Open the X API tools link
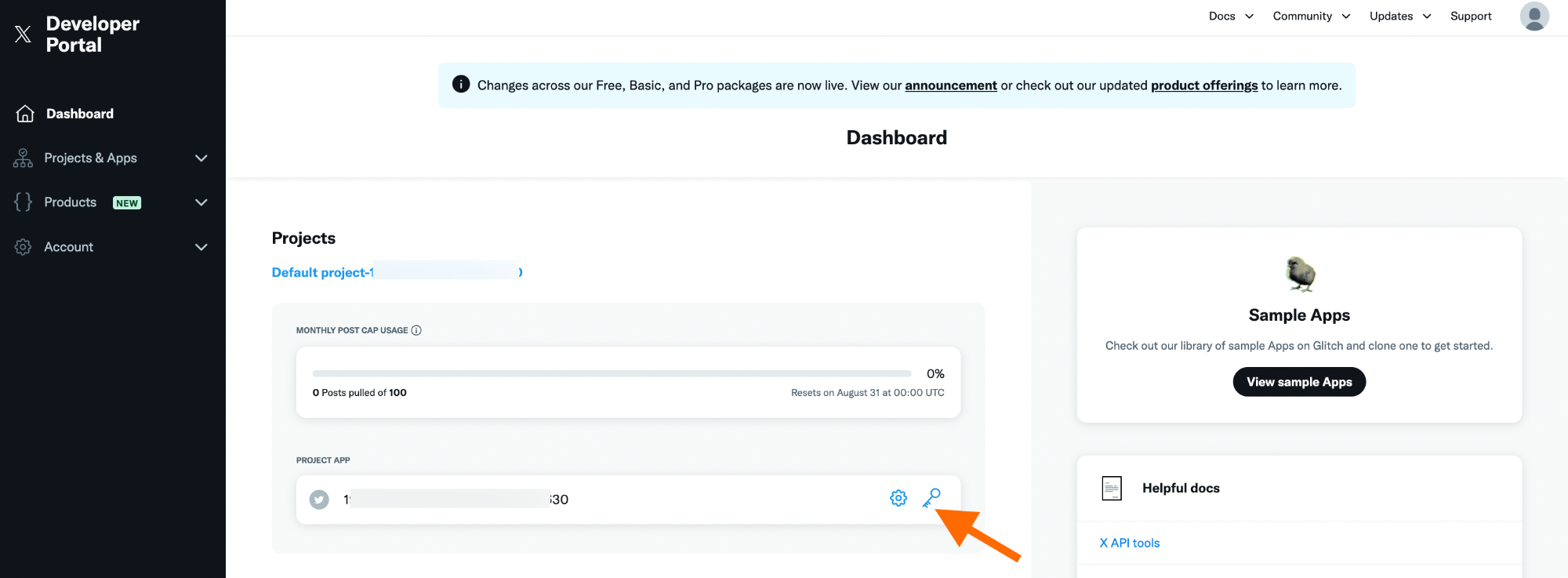 (x=1130, y=543)
